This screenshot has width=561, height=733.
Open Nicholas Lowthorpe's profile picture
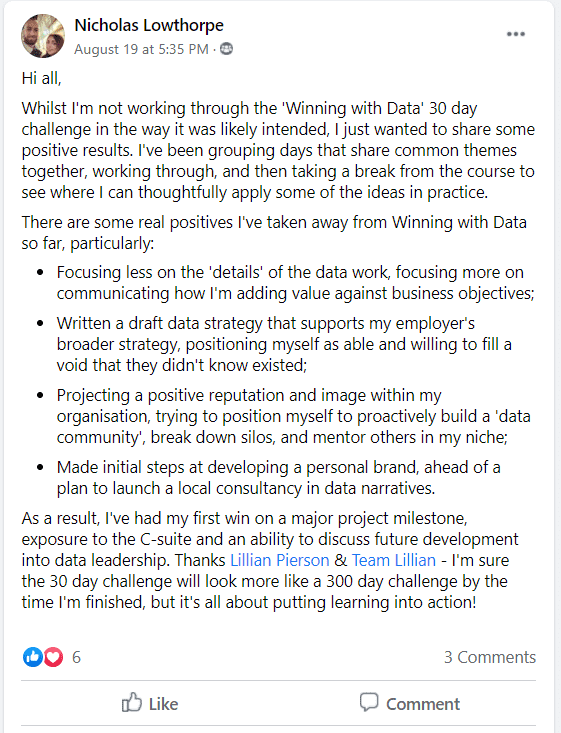(43, 36)
